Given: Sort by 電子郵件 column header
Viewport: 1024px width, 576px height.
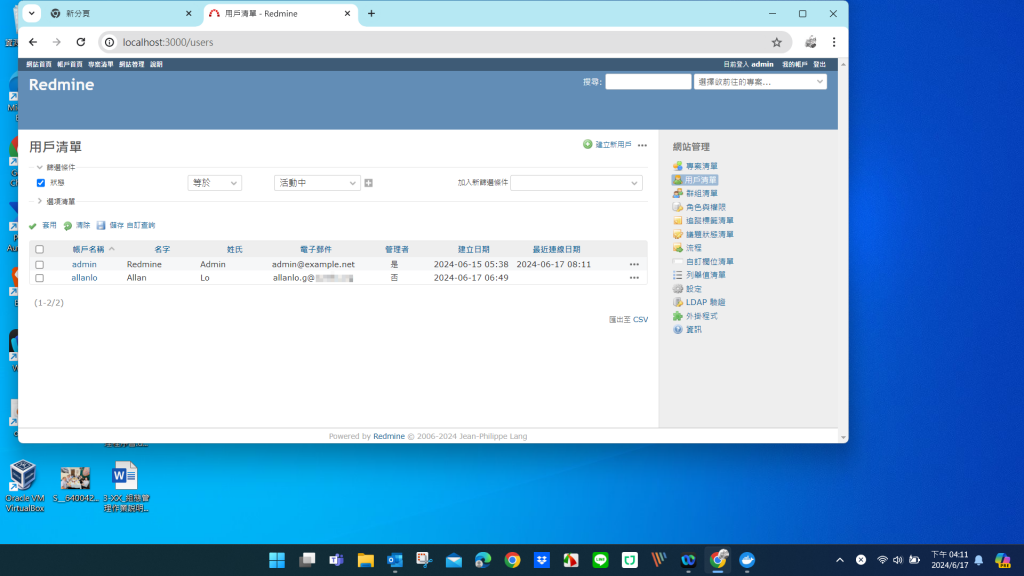Looking at the screenshot, I should 315,249.
